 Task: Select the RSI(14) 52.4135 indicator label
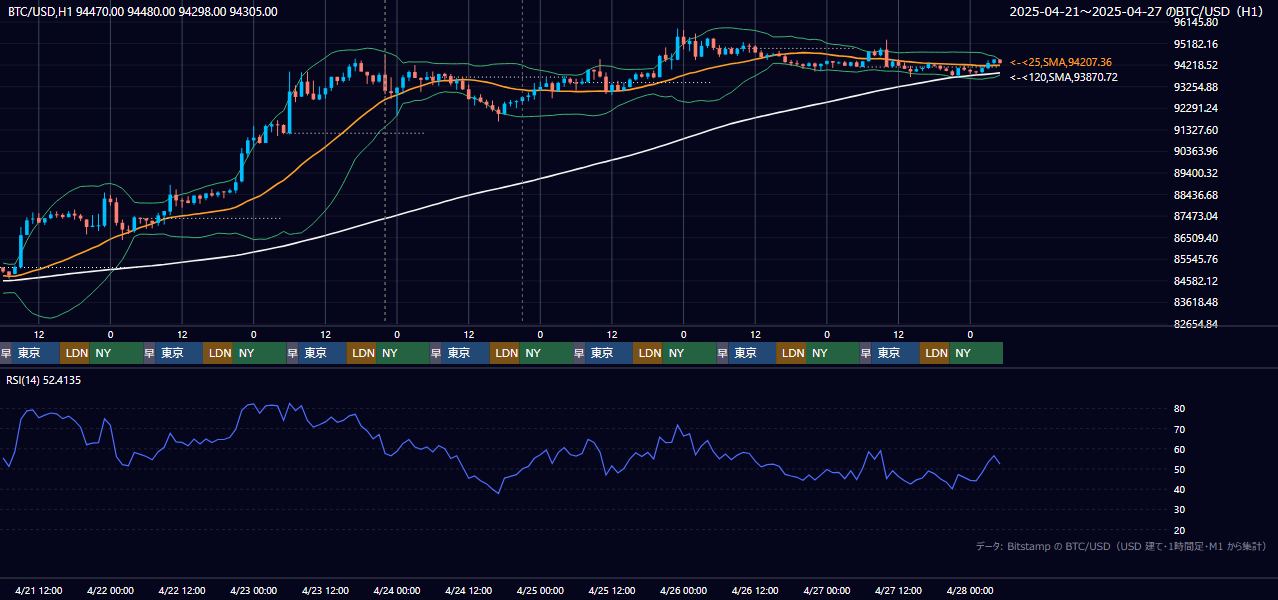pyautogui.click(x=43, y=380)
